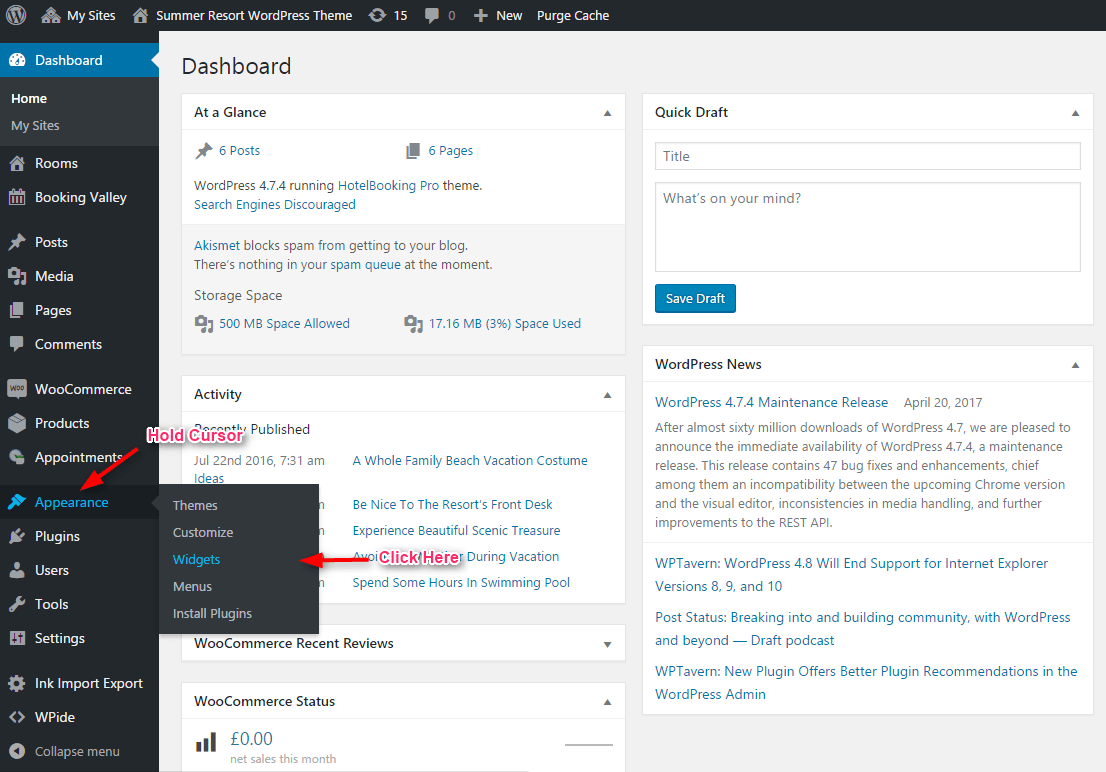1106x772 pixels.
Task: Click Save Draft button
Action: pyautogui.click(x=695, y=298)
